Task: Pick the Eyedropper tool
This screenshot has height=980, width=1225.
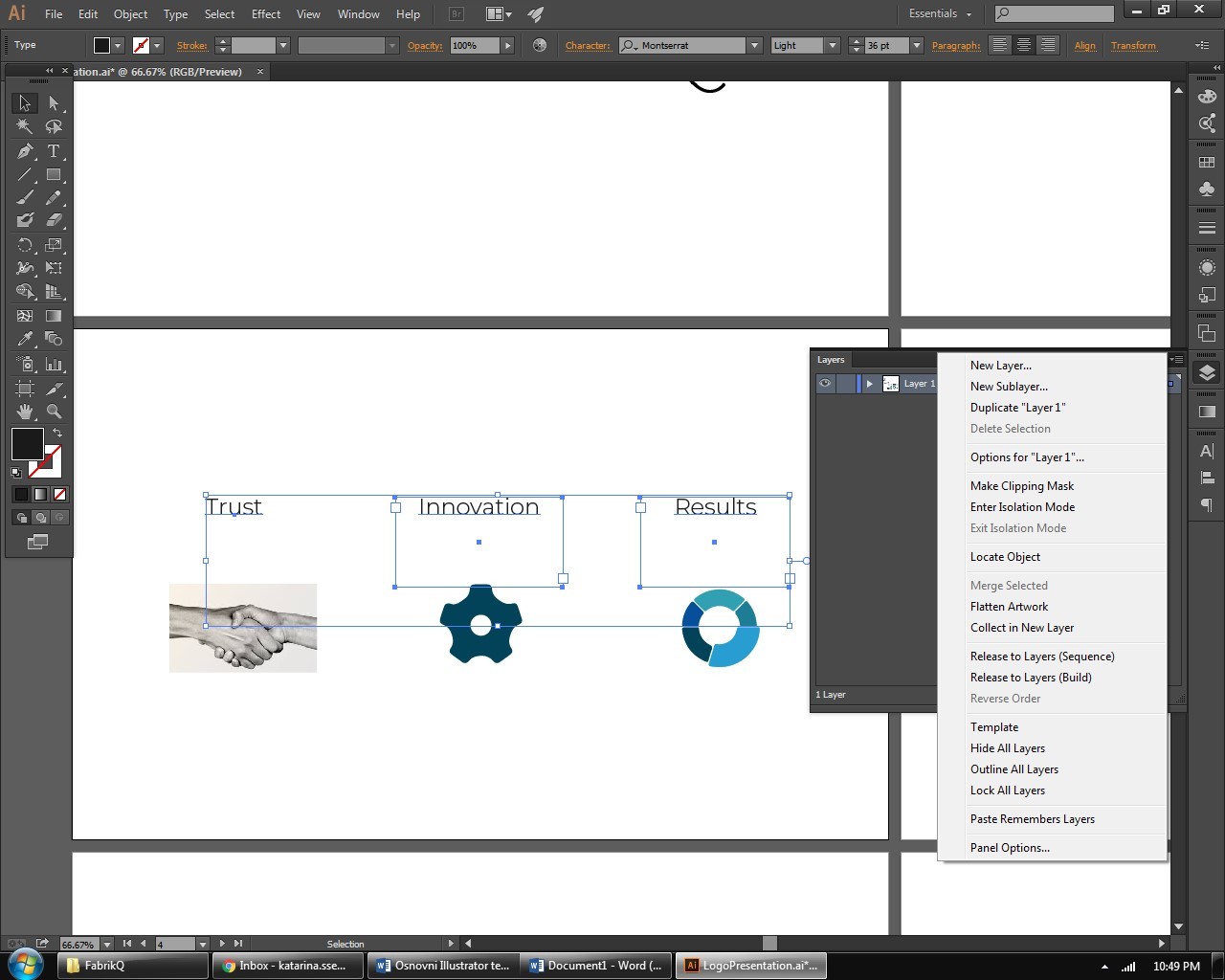Action: click(x=25, y=339)
